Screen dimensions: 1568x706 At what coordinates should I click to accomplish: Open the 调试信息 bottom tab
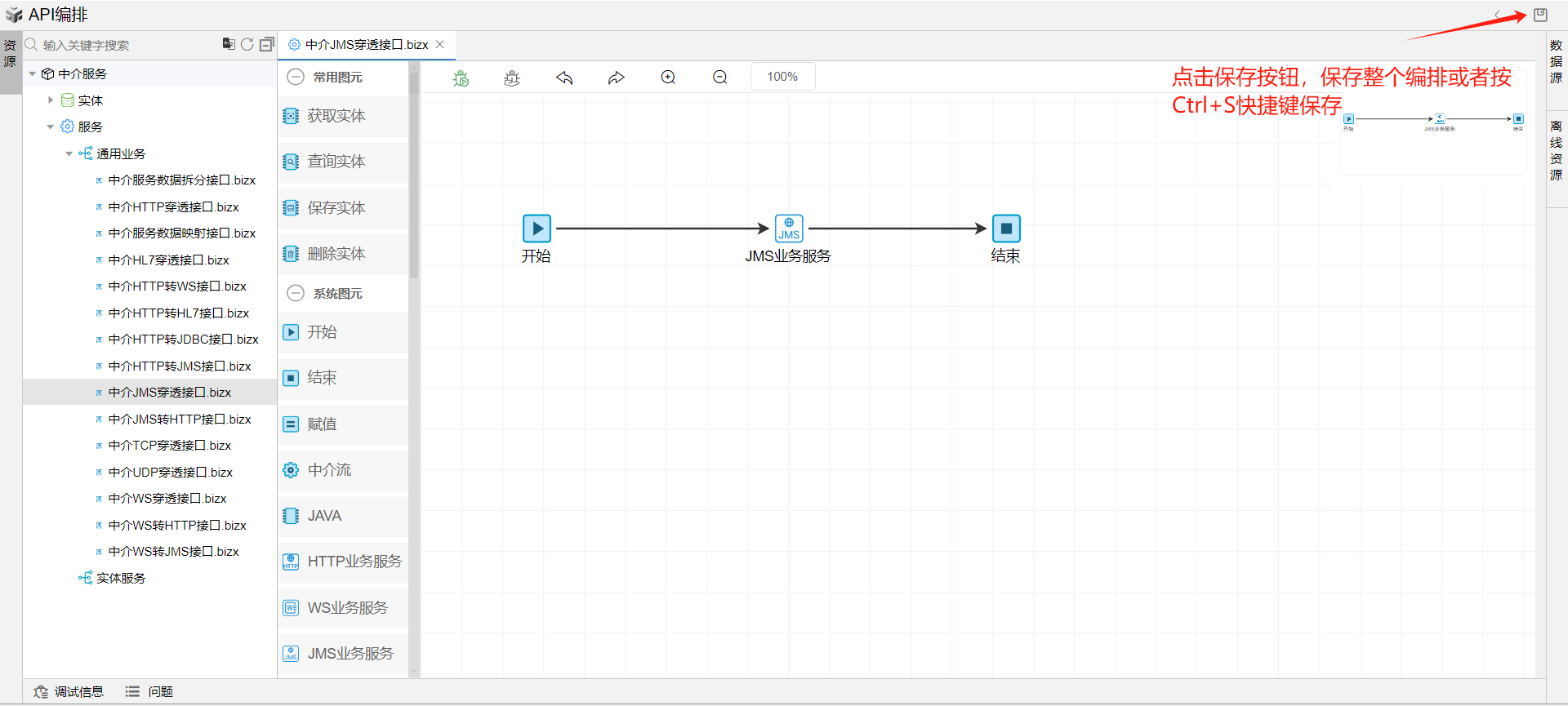(x=69, y=691)
